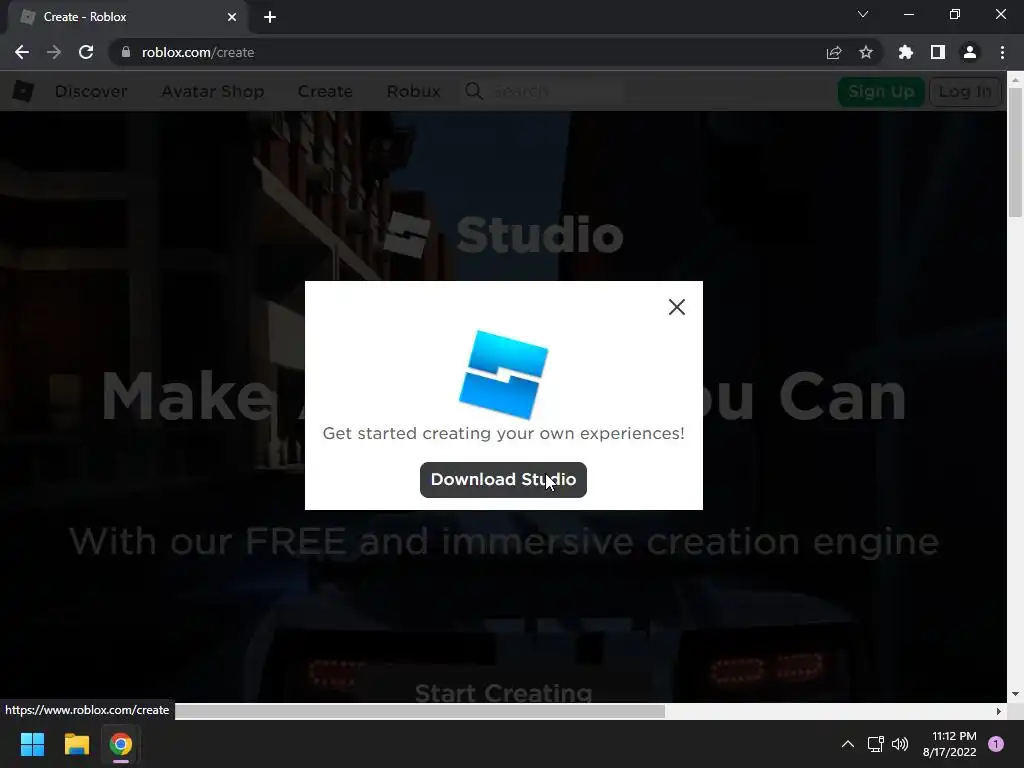This screenshot has width=1024, height=768.
Task: Open the Chrome three-dot menu
Action: pyautogui.click(x=1002, y=52)
